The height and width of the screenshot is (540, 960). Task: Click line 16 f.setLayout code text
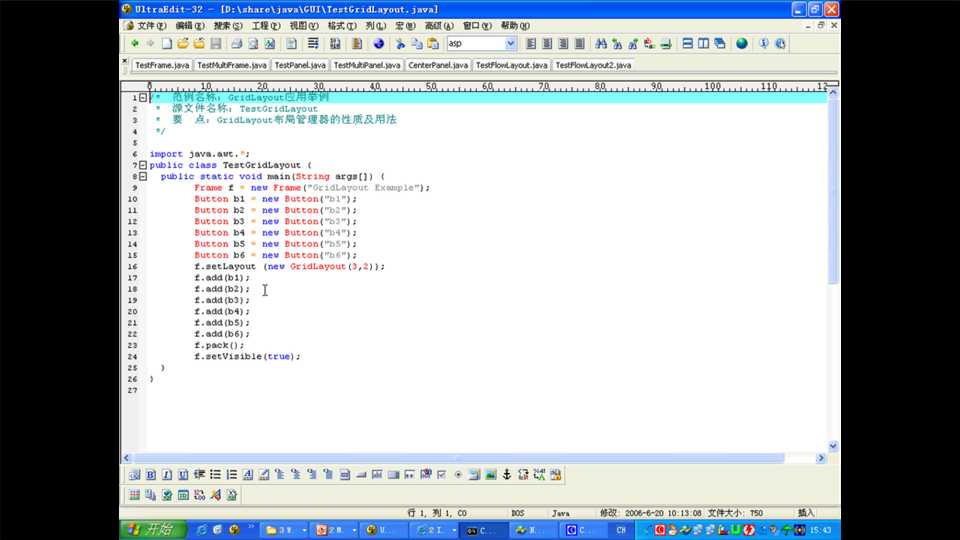click(x=290, y=266)
